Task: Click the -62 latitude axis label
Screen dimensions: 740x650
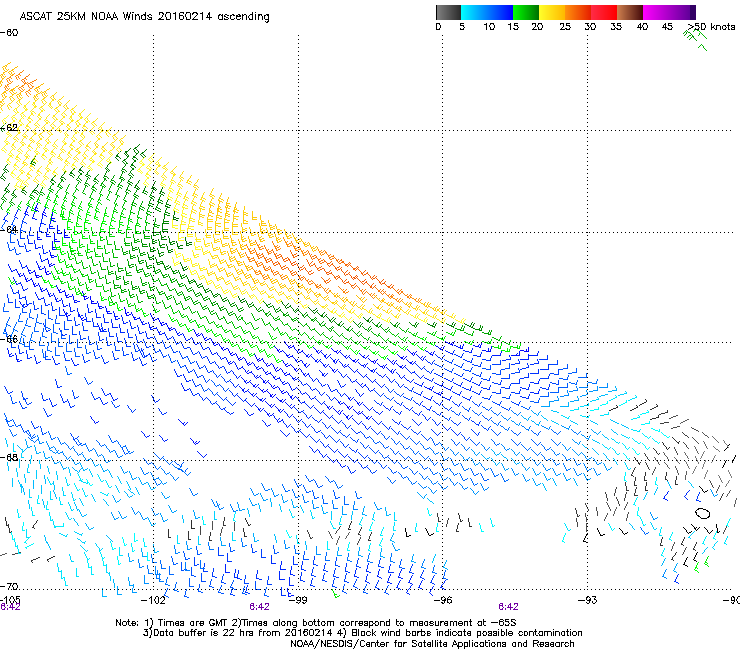Action: click(9, 128)
